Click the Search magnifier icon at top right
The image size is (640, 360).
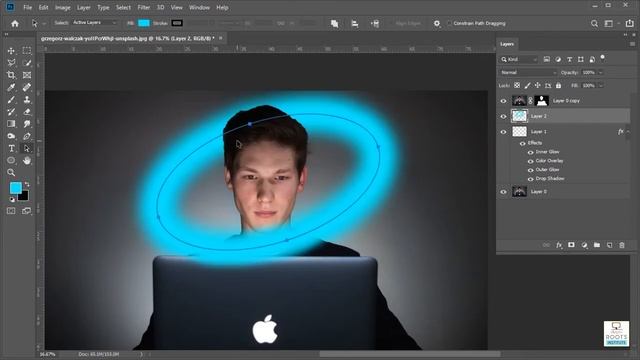click(x=594, y=24)
